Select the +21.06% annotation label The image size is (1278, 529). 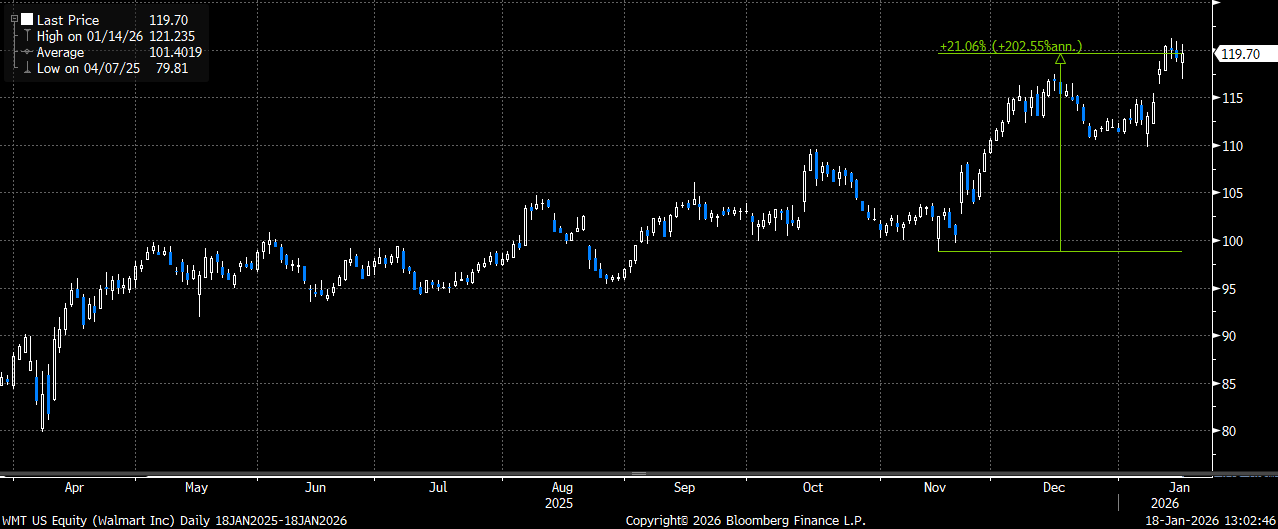[x=1010, y=46]
